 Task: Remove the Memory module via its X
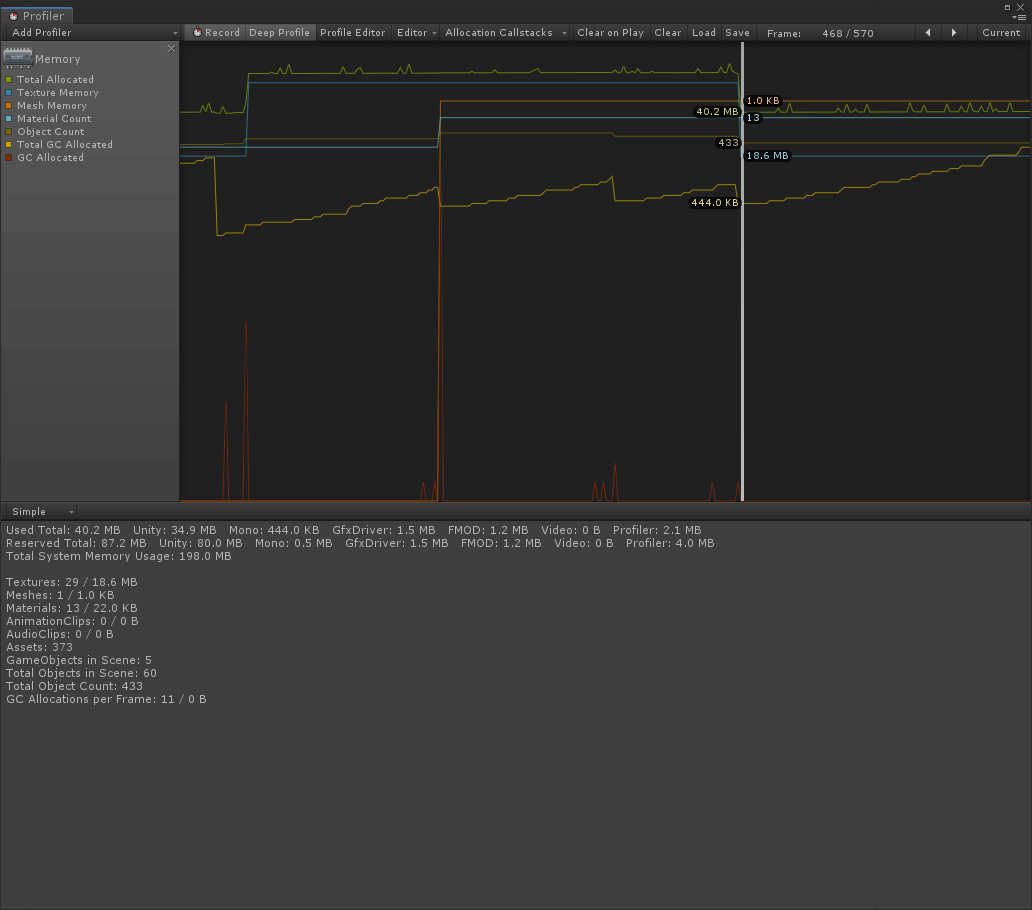click(171, 47)
